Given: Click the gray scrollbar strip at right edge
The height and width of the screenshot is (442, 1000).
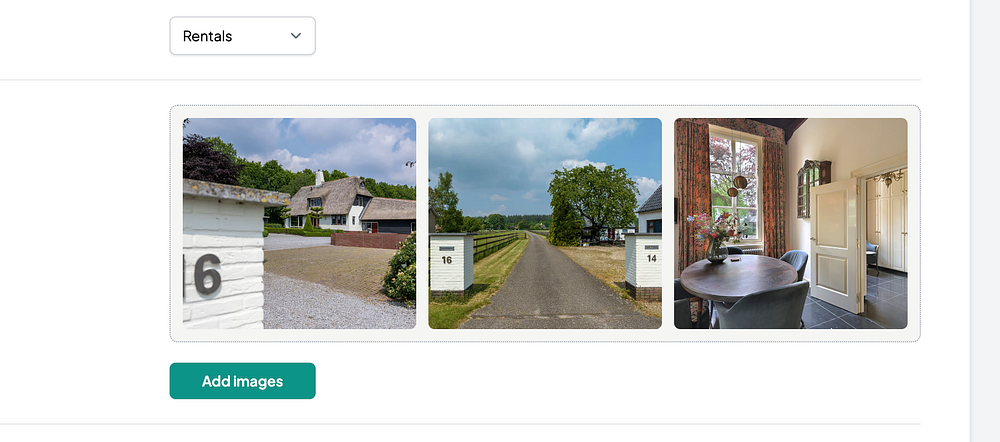Looking at the screenshot, I should click(985, 221).
